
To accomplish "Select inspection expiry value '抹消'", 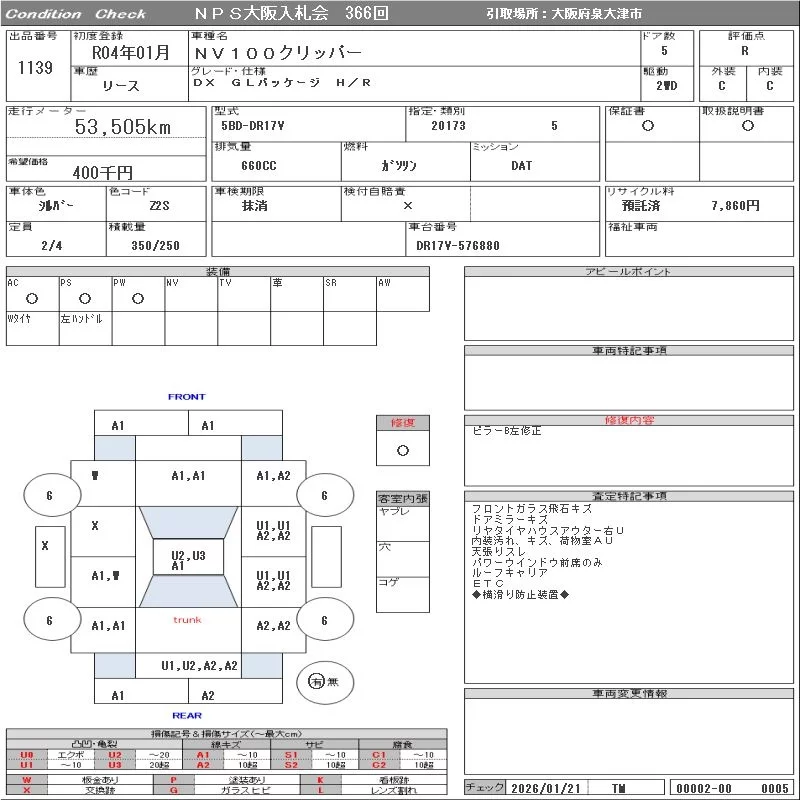I will (255, 206).
